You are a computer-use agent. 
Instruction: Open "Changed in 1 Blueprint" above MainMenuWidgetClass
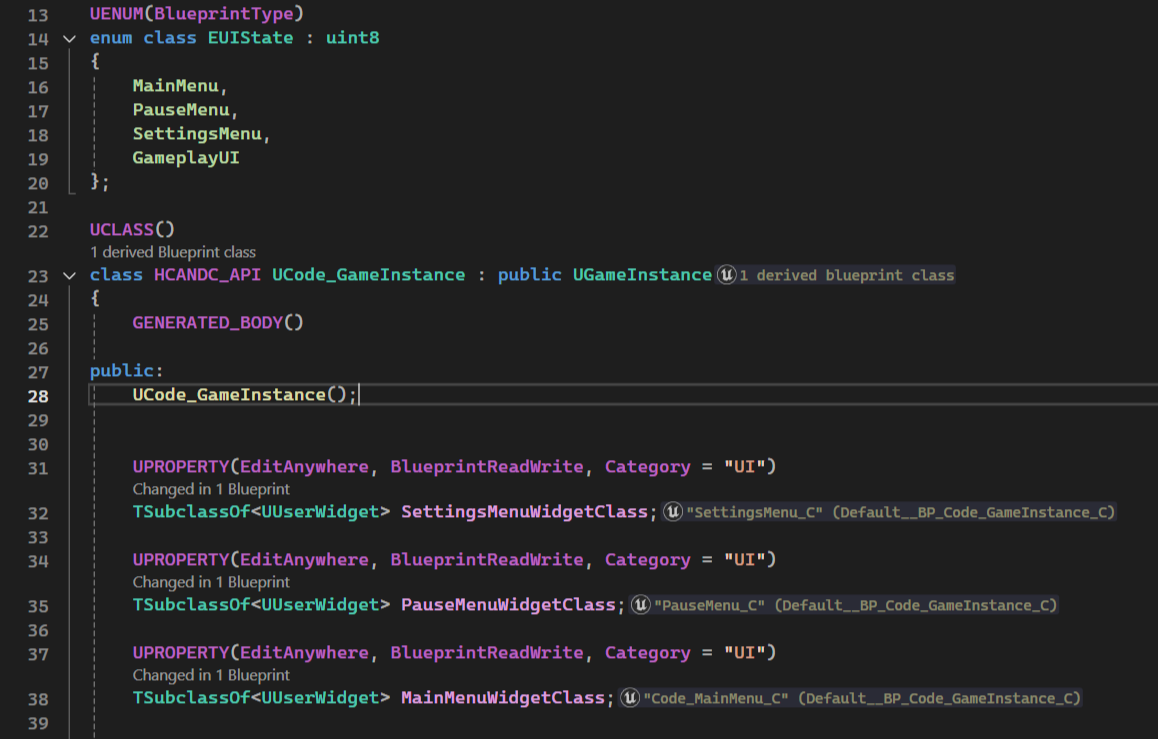[x=211, y=675]
